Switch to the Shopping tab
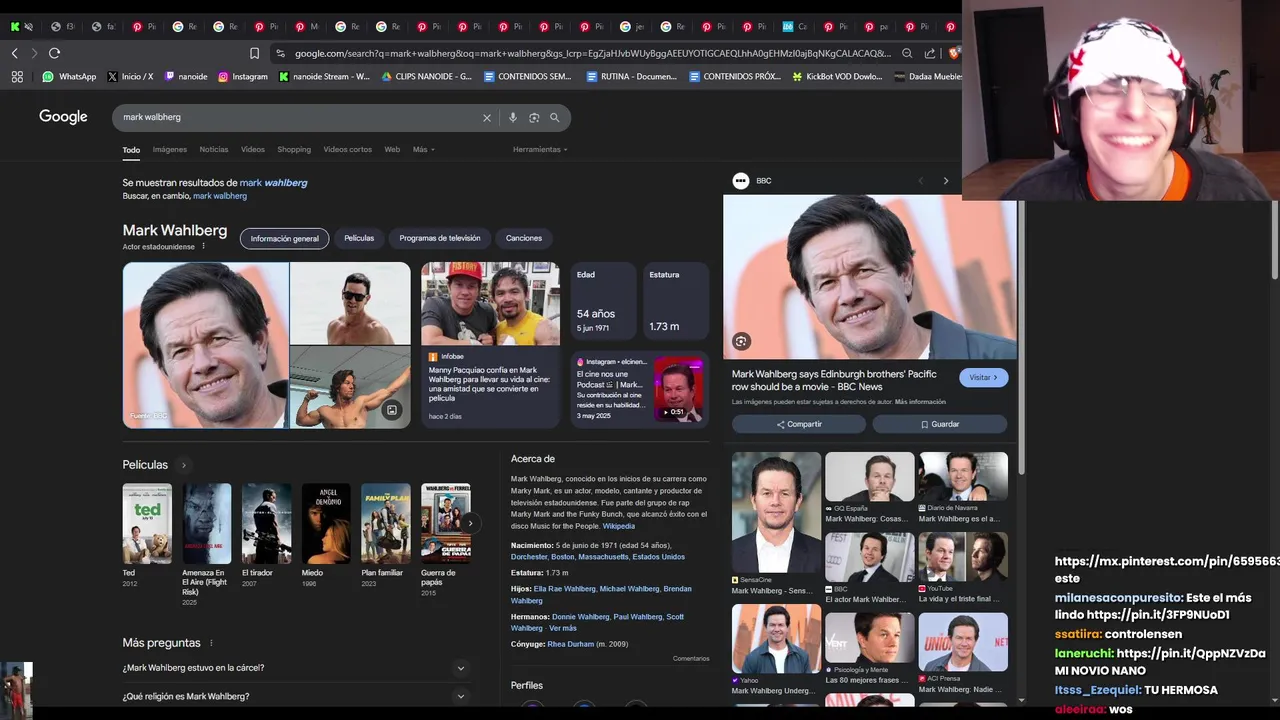 [x=294, y=150]
